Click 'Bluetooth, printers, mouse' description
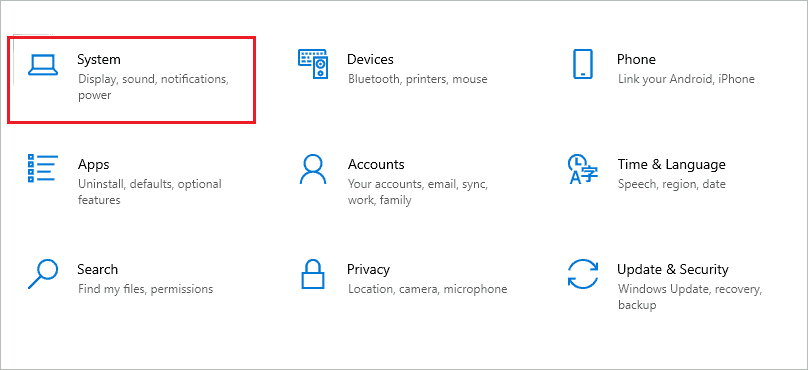The height and width of the screenshot is (370, 808). 417,79
